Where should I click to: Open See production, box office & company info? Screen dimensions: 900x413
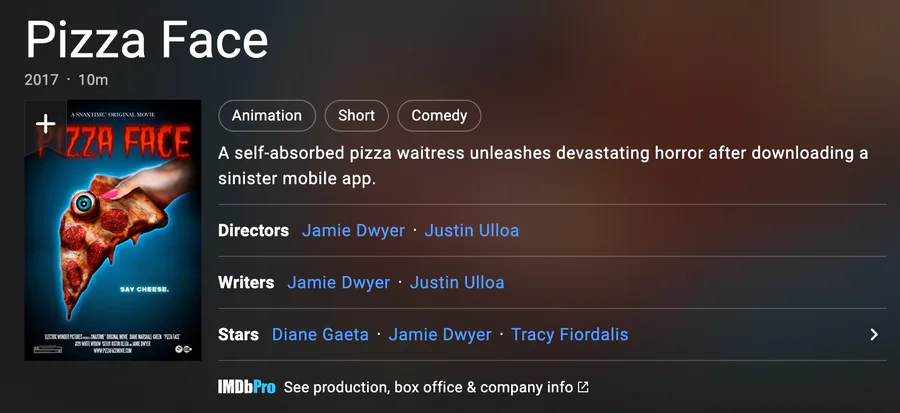[428, 387]
